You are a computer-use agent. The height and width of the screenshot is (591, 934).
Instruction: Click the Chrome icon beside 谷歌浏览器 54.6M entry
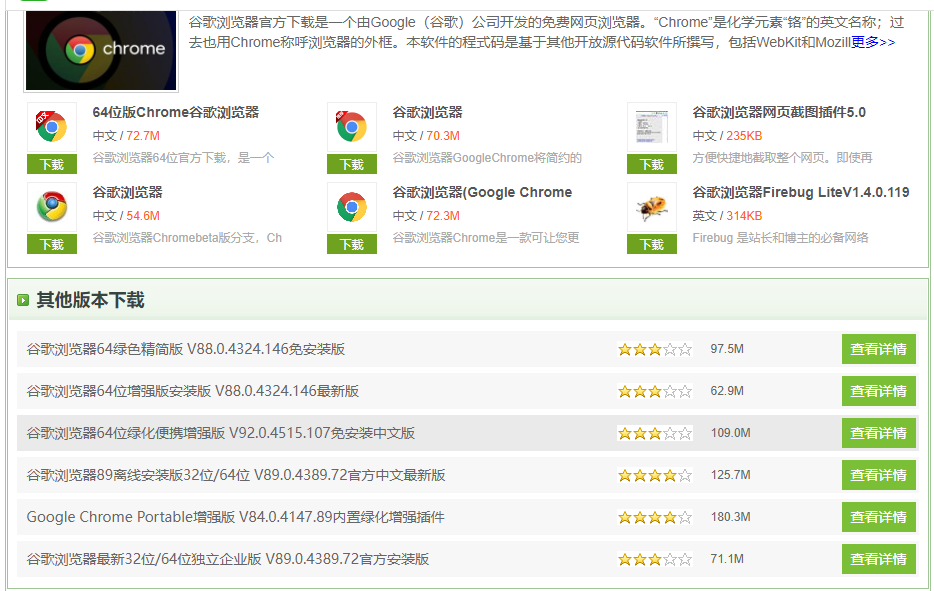[52, 205]
